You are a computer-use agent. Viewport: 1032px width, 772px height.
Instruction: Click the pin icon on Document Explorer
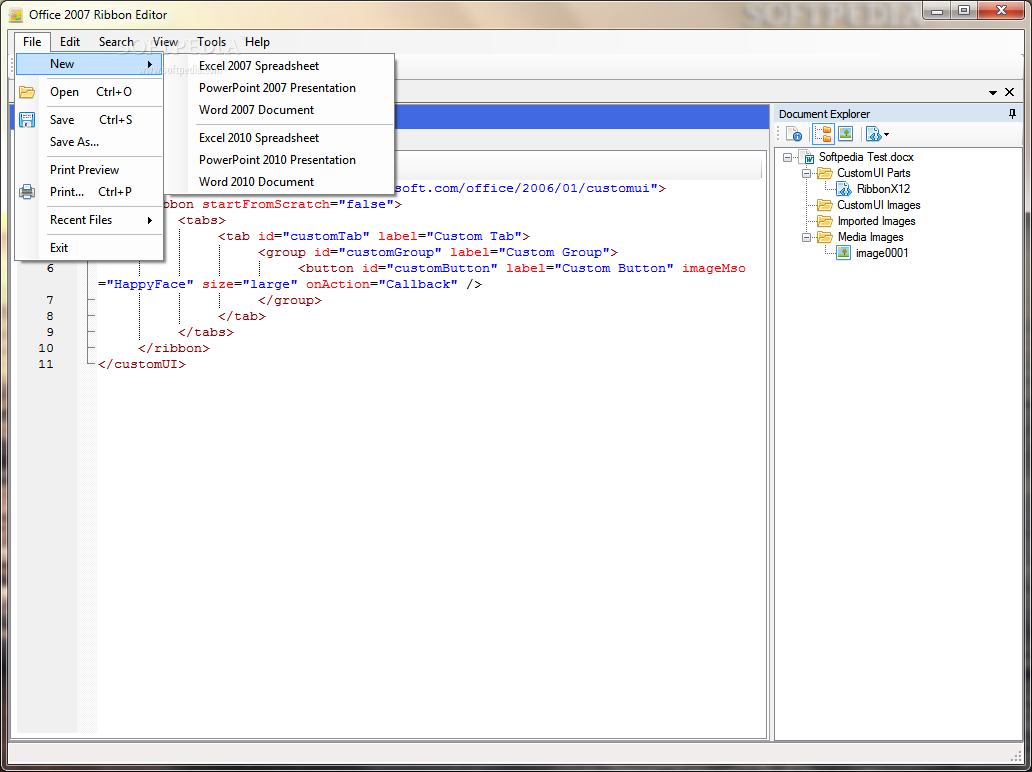[1012, 114]
